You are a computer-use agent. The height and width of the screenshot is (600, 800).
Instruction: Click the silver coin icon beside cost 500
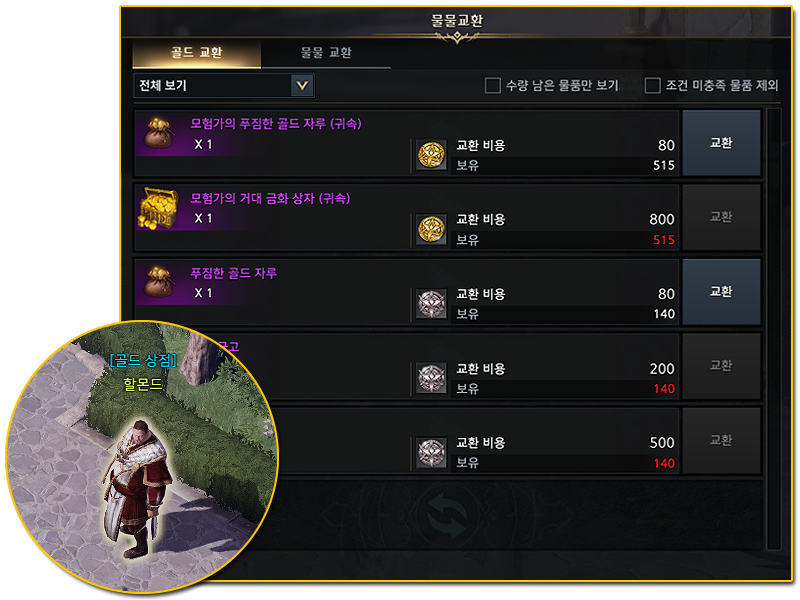click(432, 453)
